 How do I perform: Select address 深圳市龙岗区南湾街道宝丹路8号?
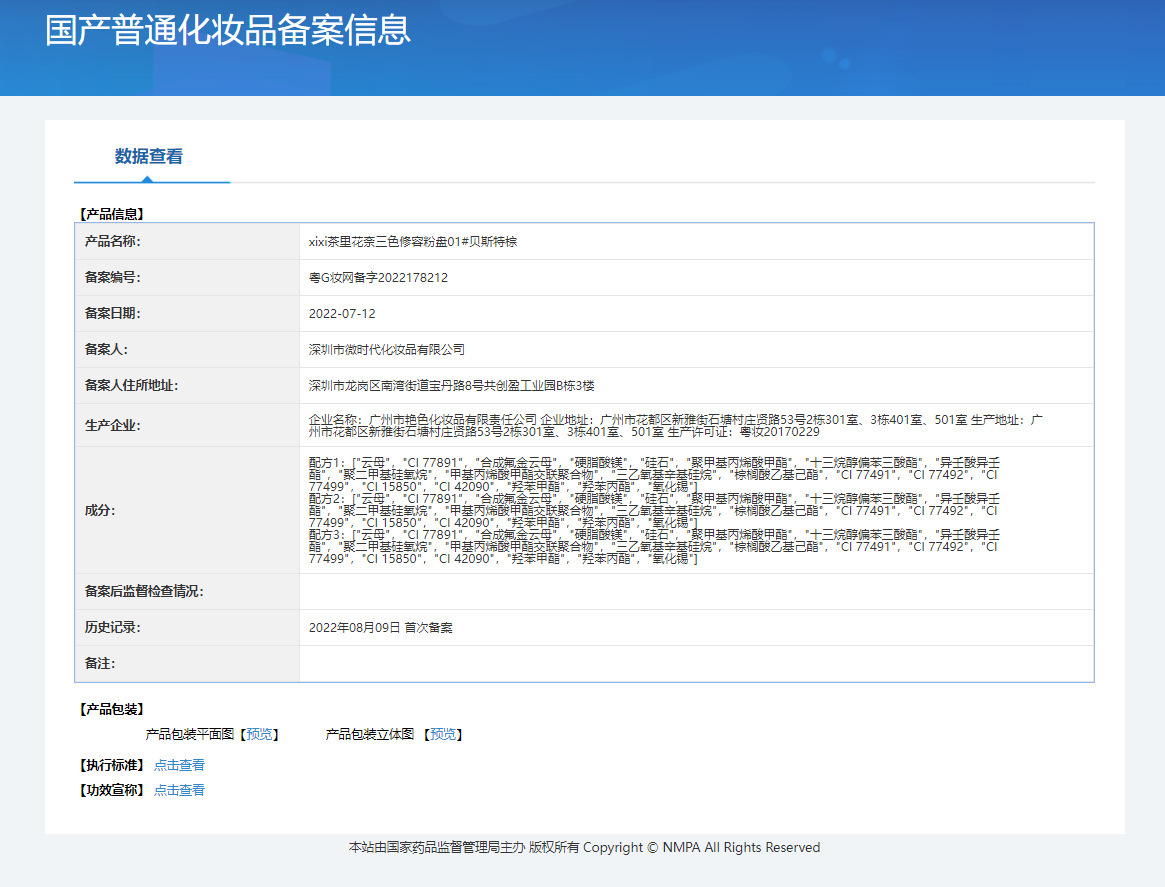(396, 386)
